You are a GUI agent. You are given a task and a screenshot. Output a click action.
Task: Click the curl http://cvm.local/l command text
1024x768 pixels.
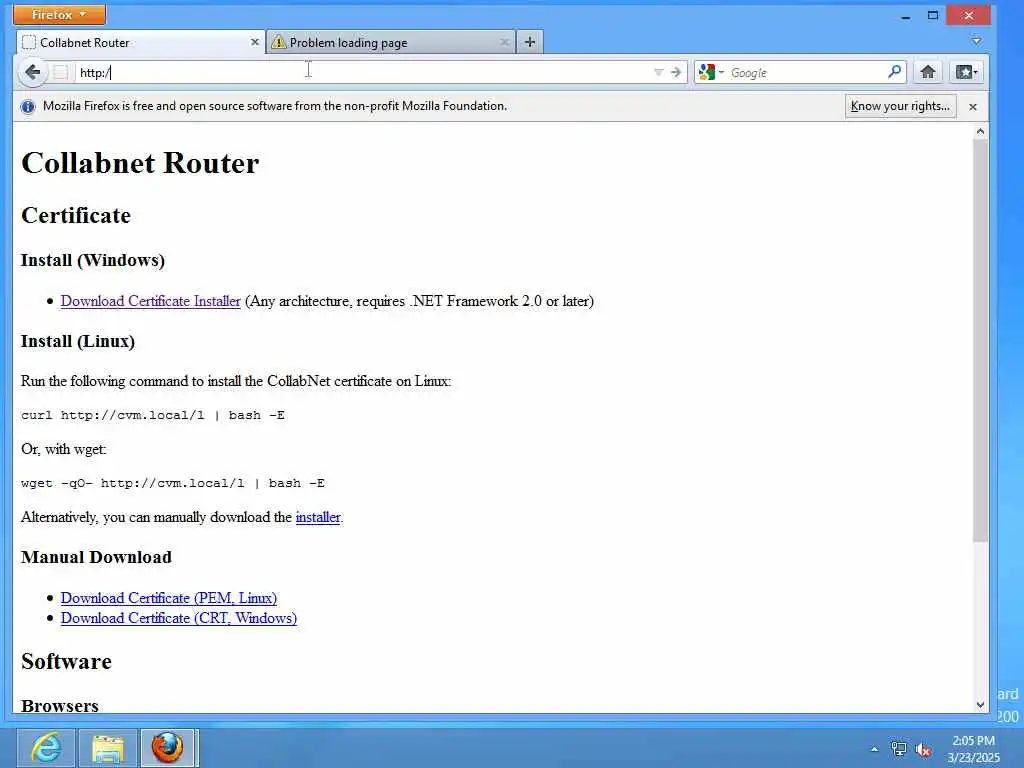pyautogui.click(x=153, y=415)
